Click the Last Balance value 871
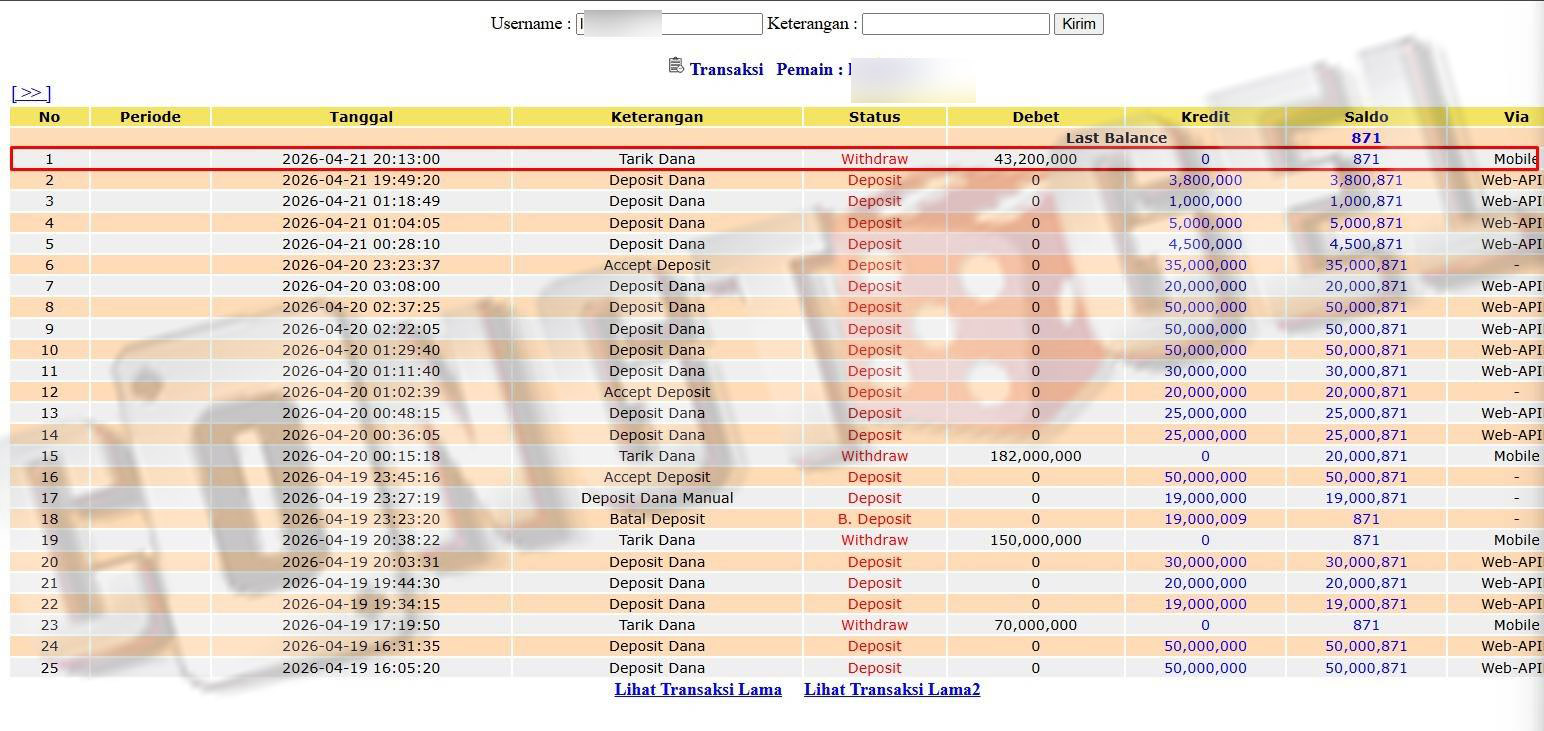This screenshot has height=731, width=1544. (x=1366, y=138)
